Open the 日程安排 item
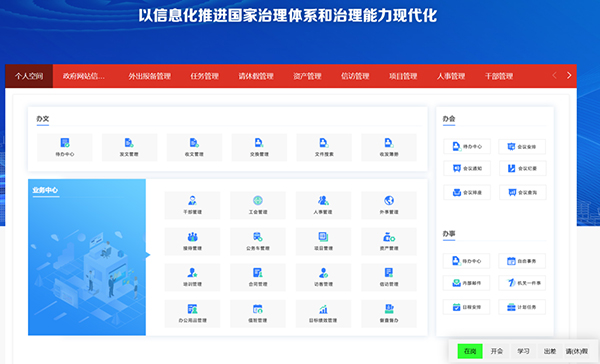 click(x=466, y=307)
